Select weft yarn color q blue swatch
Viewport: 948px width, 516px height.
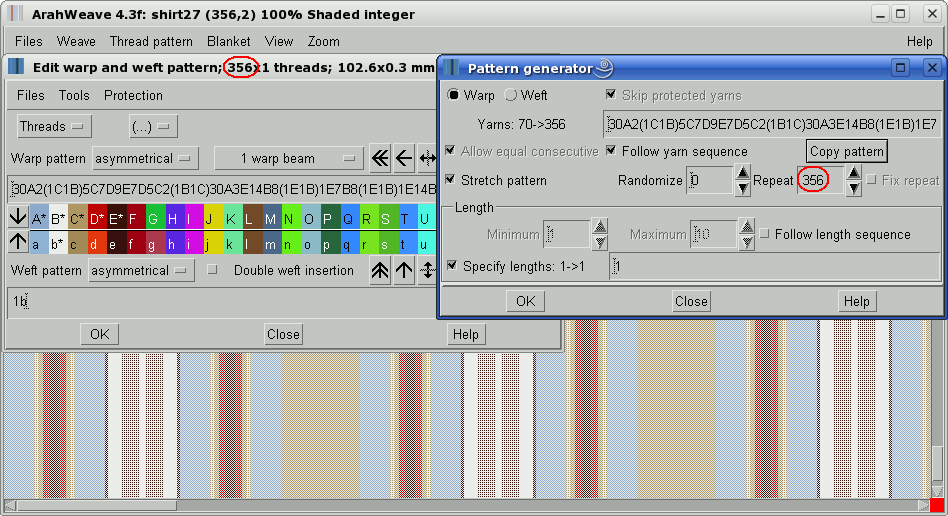pyautogui.click(x=347, y=243)
